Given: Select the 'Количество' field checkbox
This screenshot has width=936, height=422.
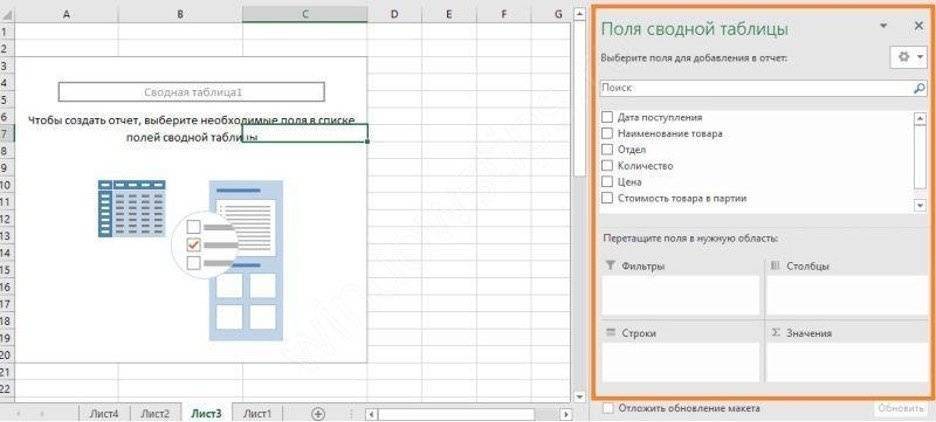Looking at the screenshot, I should 607,165.
